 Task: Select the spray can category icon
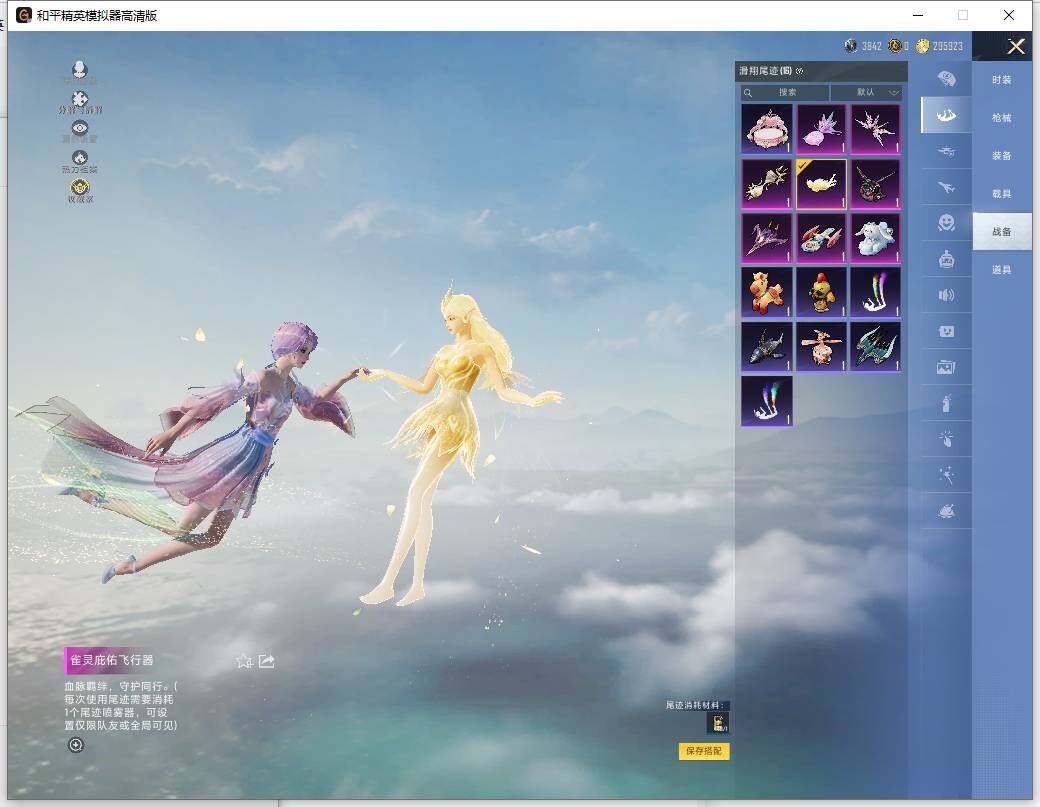pos(946,403)
